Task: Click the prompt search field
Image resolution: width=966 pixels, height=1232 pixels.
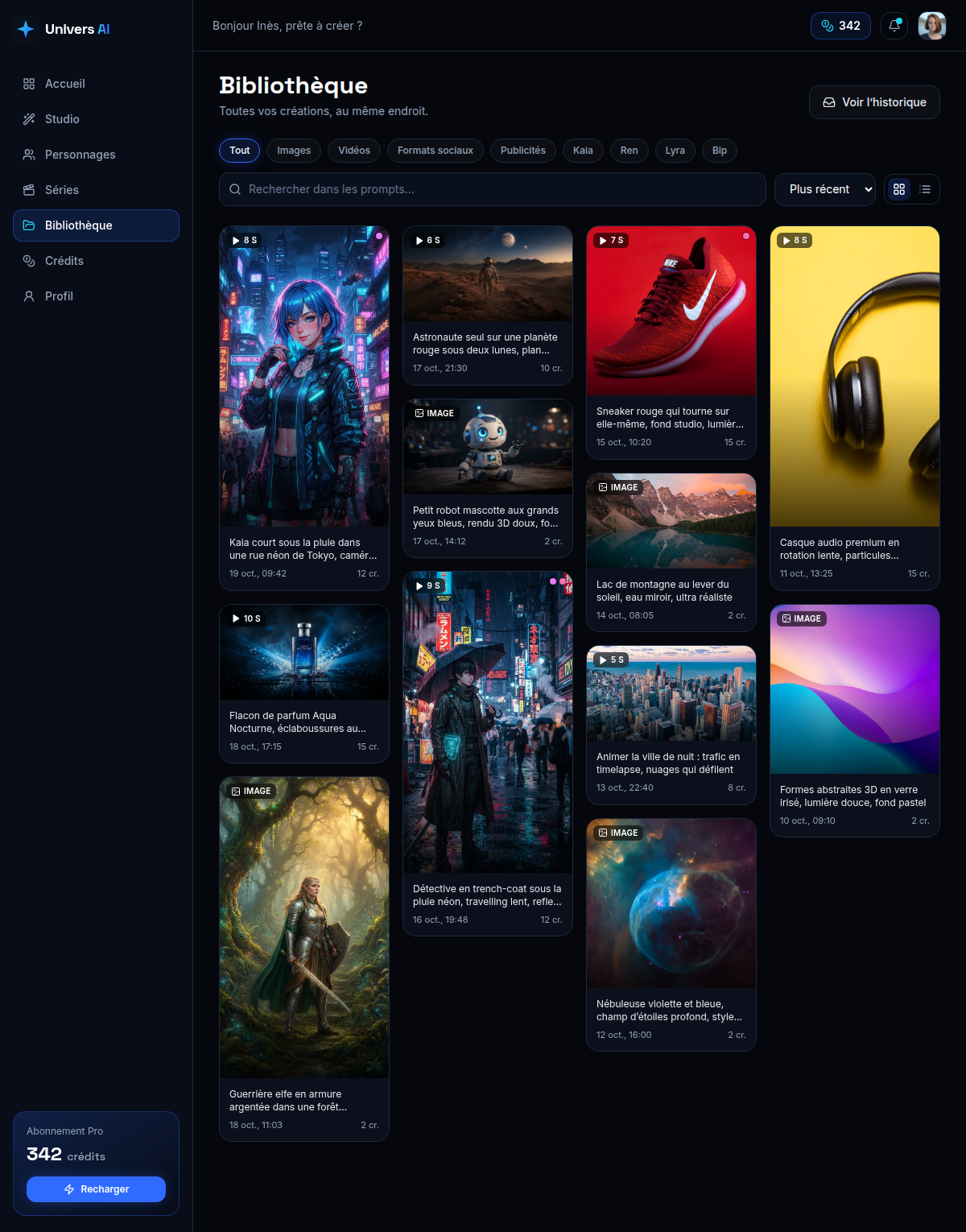Action: click(x=493, y=189)
